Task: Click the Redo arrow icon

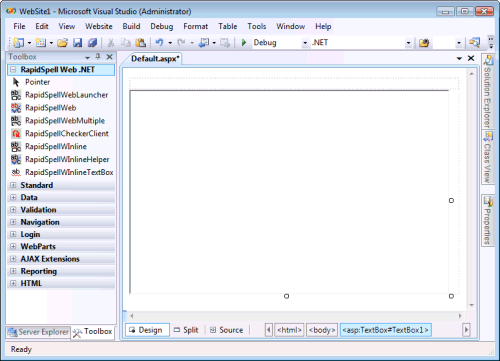Action: (181, 43)
